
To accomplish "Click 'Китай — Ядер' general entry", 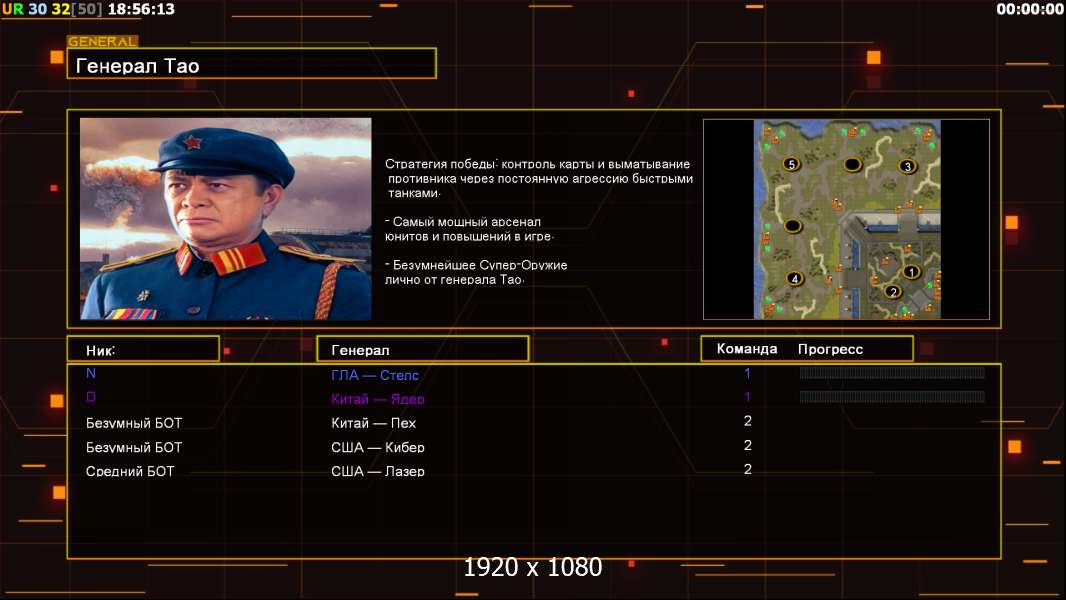I will [377, 399].
